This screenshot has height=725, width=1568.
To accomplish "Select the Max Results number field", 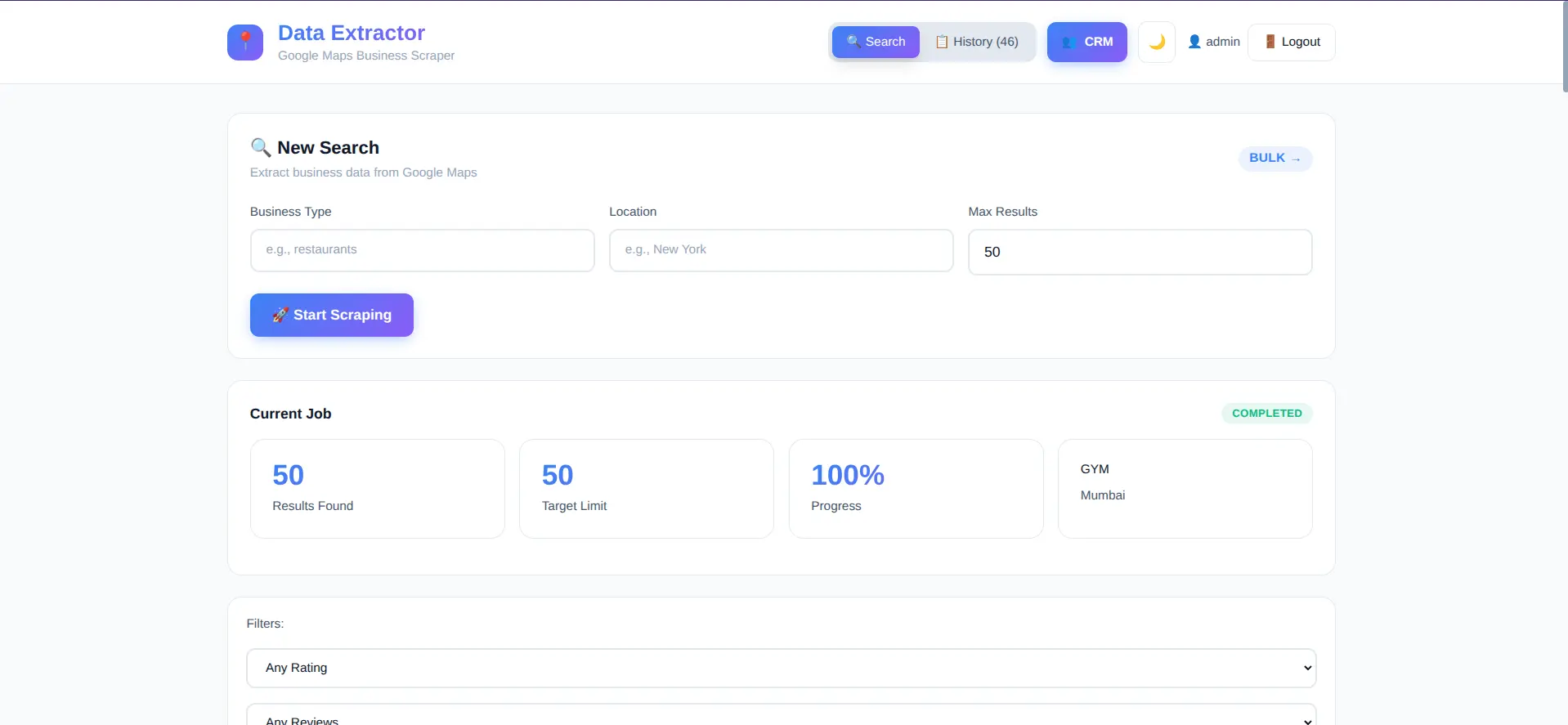I will pyautogui.click(x=1140, y=252).
